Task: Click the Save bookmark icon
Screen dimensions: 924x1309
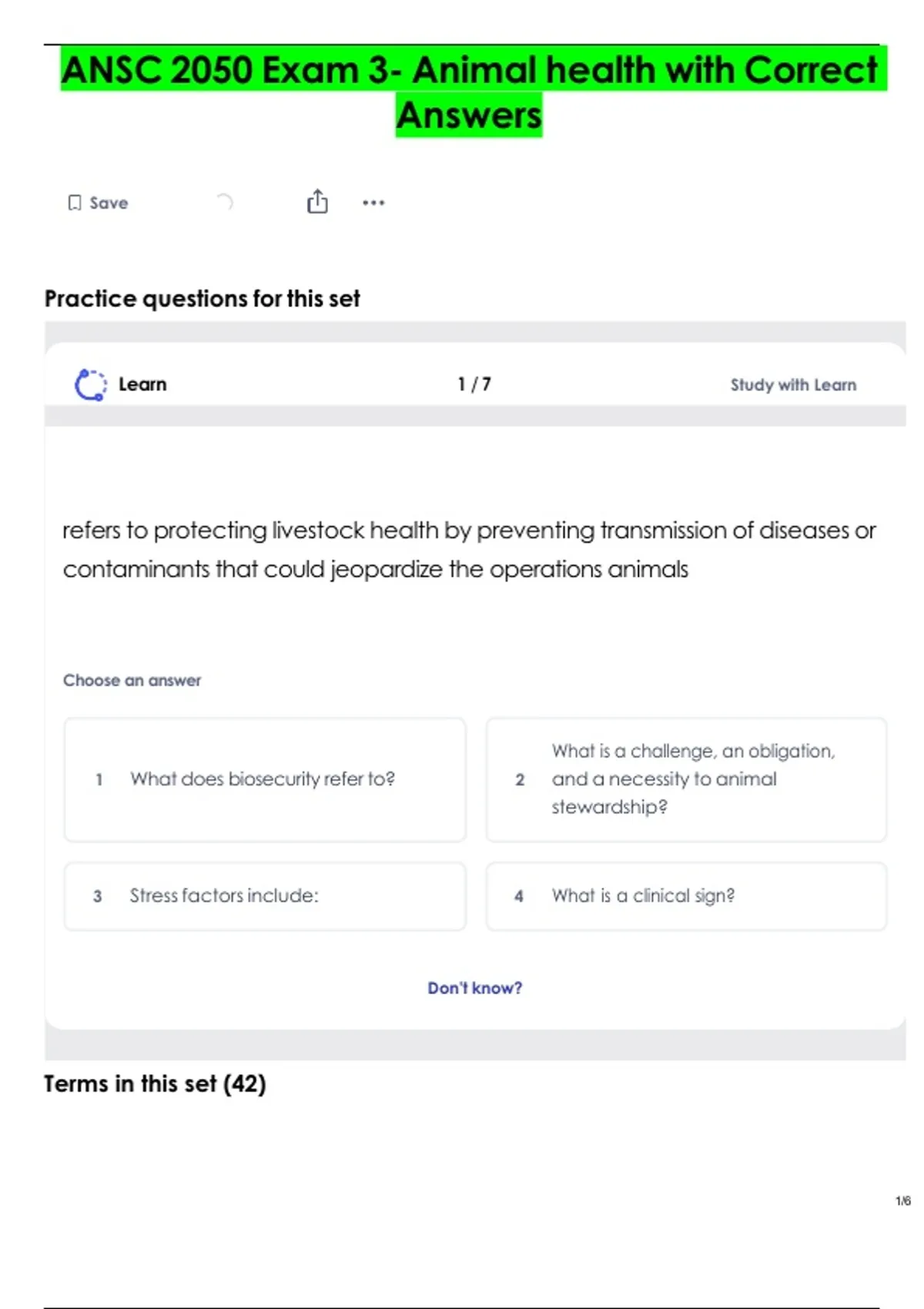Action: pyautogui.click(x=75, y=203)
